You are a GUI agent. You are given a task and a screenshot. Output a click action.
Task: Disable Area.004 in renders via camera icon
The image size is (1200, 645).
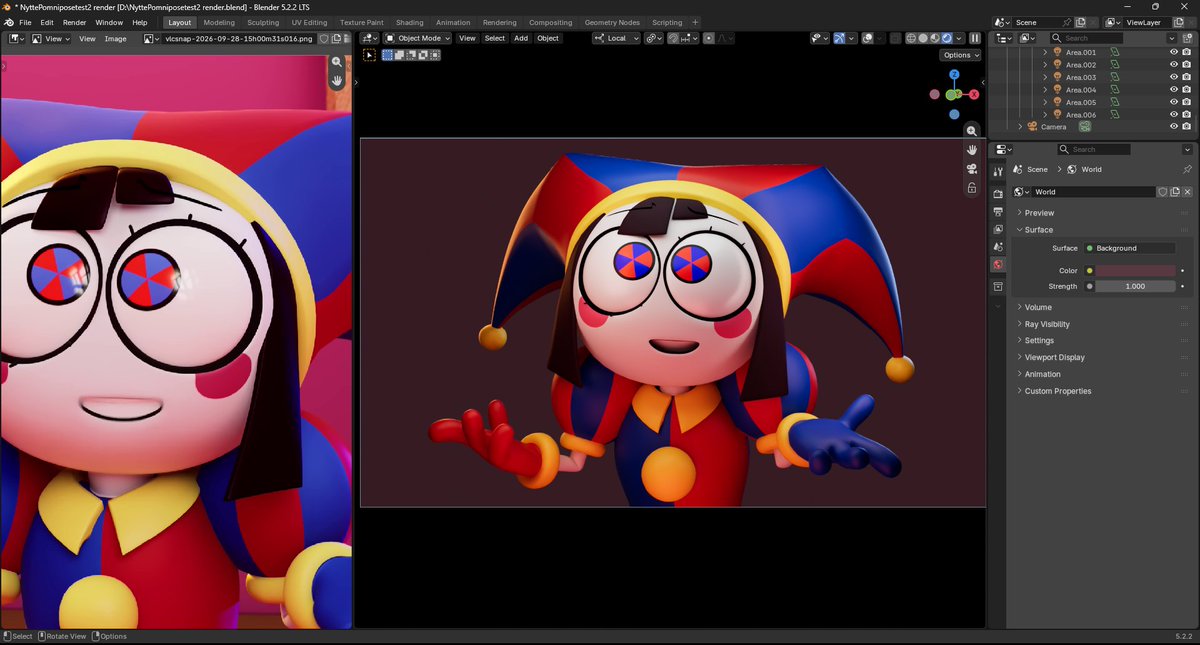1187,90
